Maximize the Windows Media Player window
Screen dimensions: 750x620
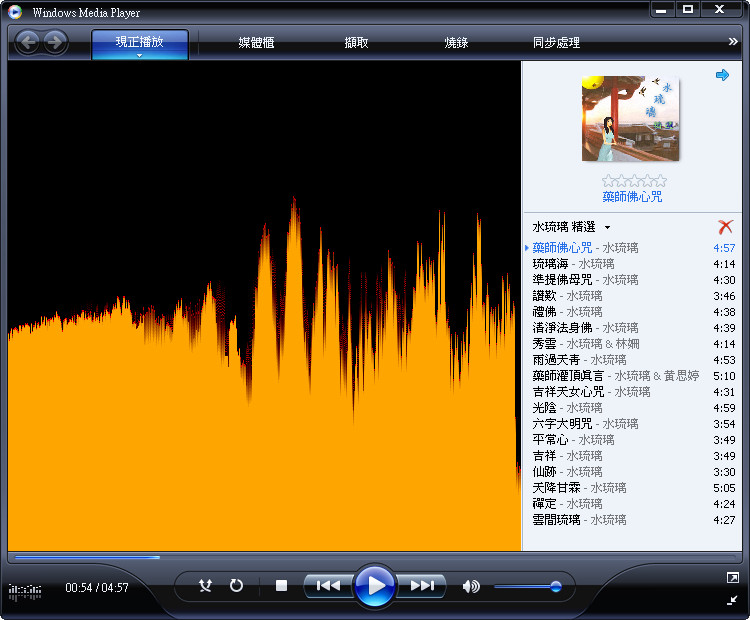tap(688, 10)
